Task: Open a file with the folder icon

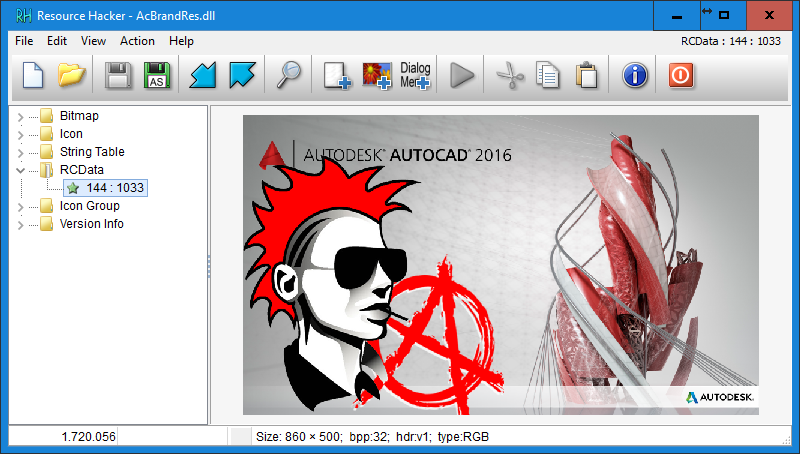Action: (x=71, y=75)
